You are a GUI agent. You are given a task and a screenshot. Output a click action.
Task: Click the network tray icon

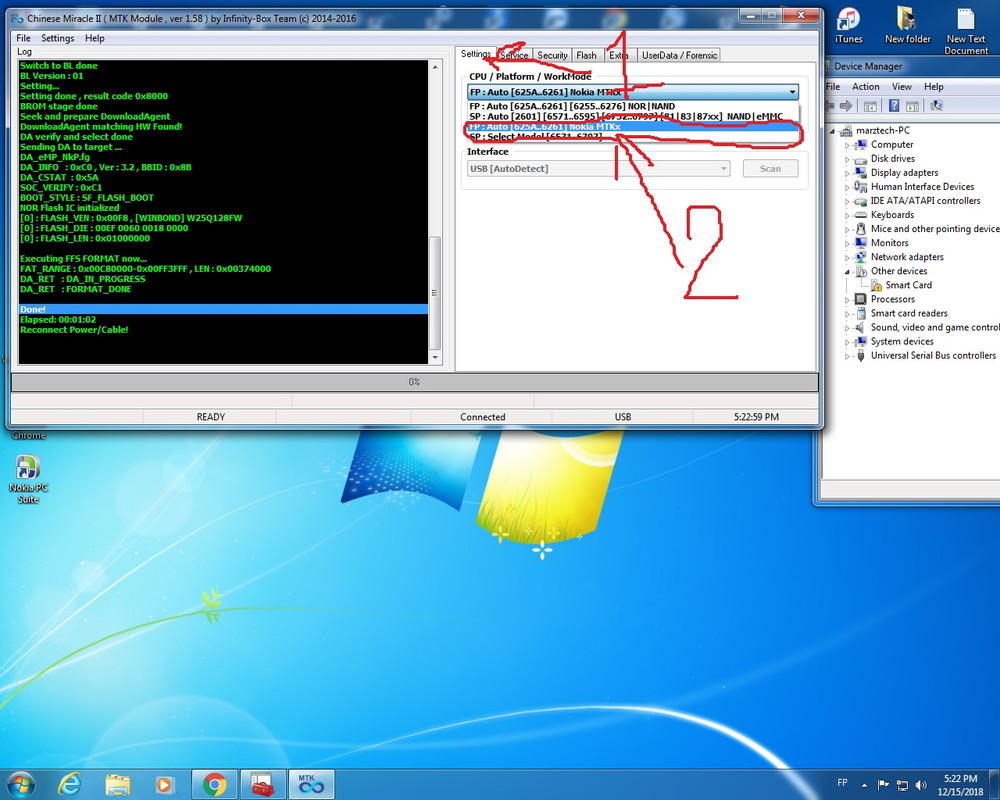902,785
